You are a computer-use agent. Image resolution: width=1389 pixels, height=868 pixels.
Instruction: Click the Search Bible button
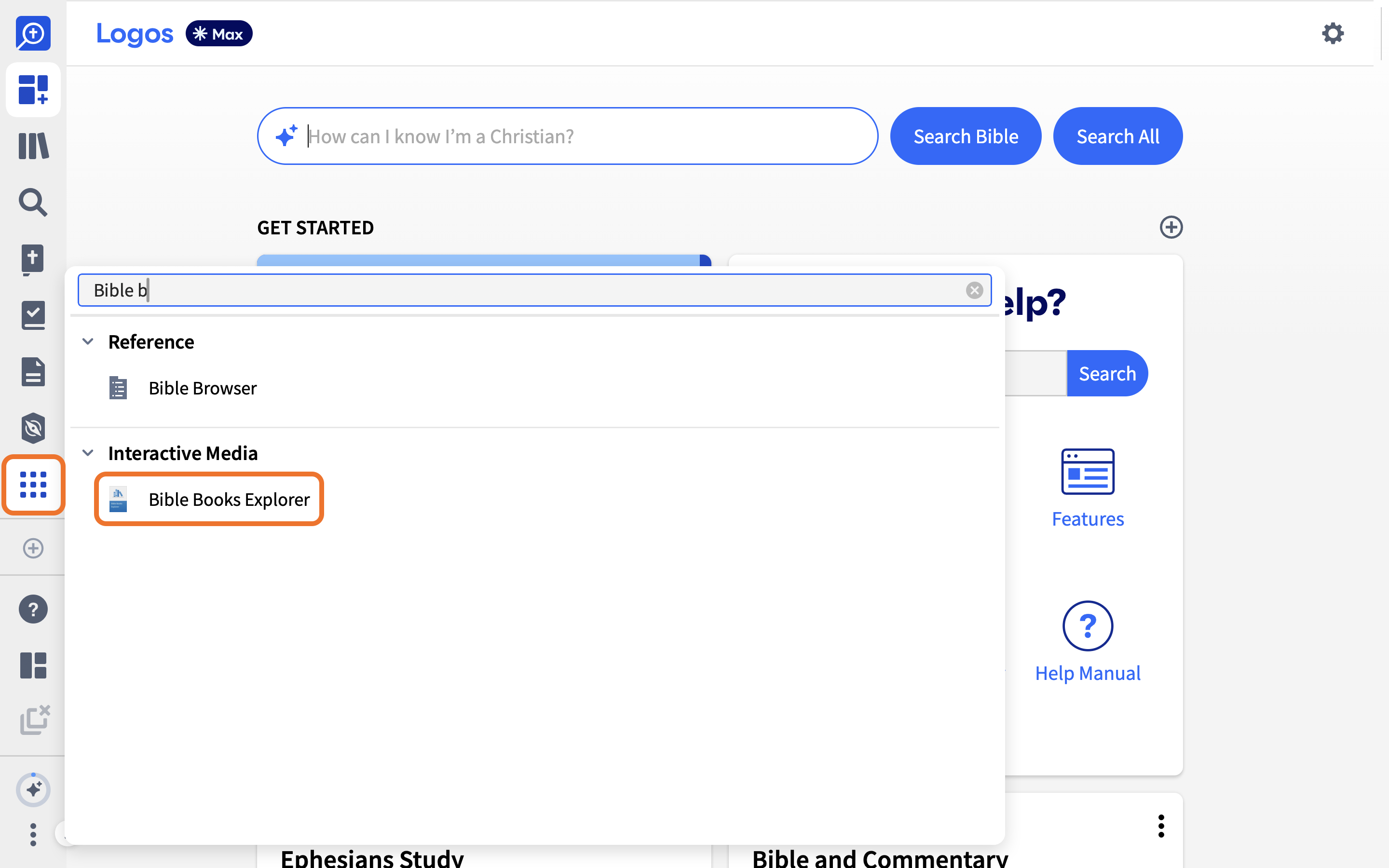[x=966, y=136]
